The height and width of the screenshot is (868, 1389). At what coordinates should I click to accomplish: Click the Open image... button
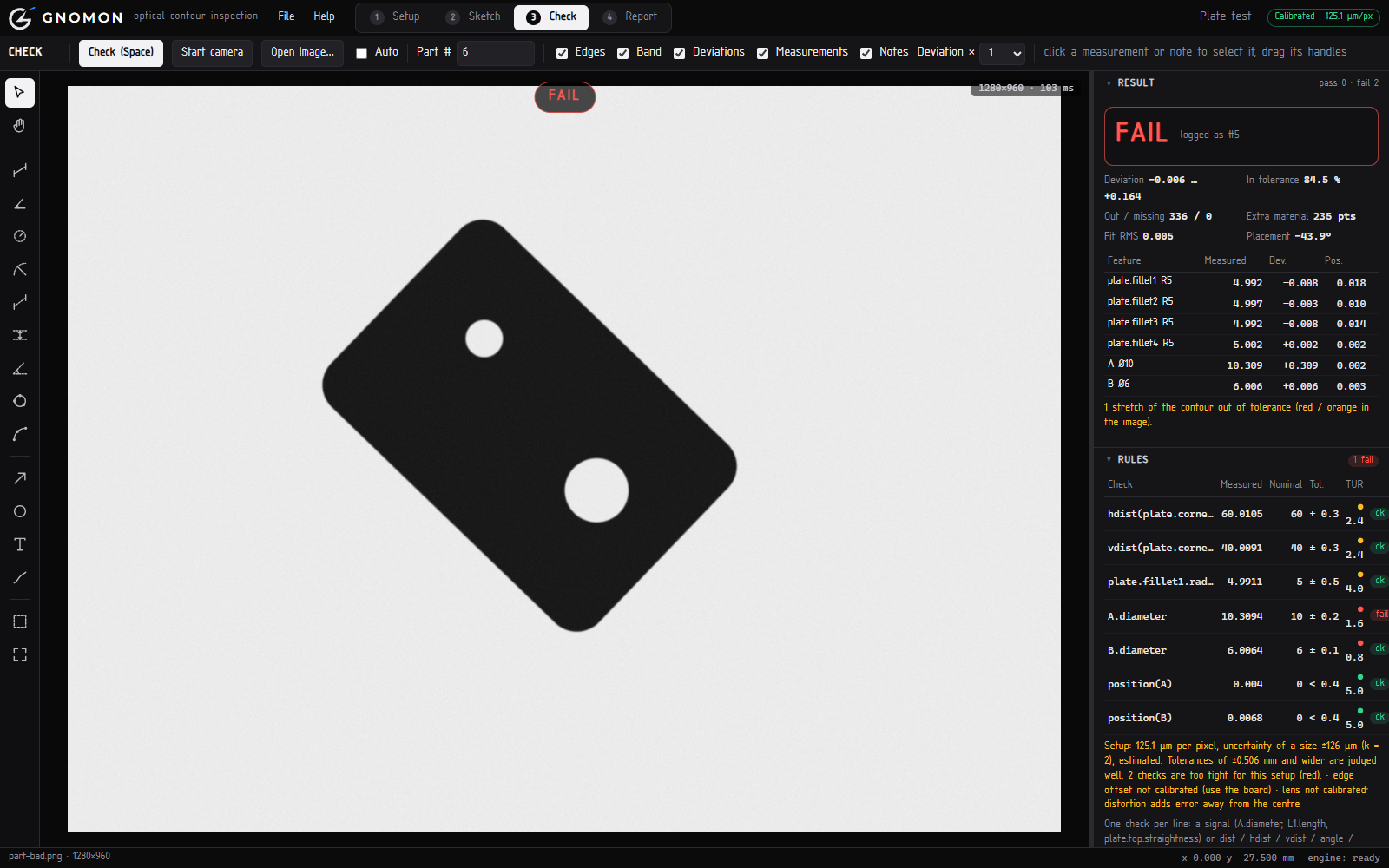click(302, 52)
